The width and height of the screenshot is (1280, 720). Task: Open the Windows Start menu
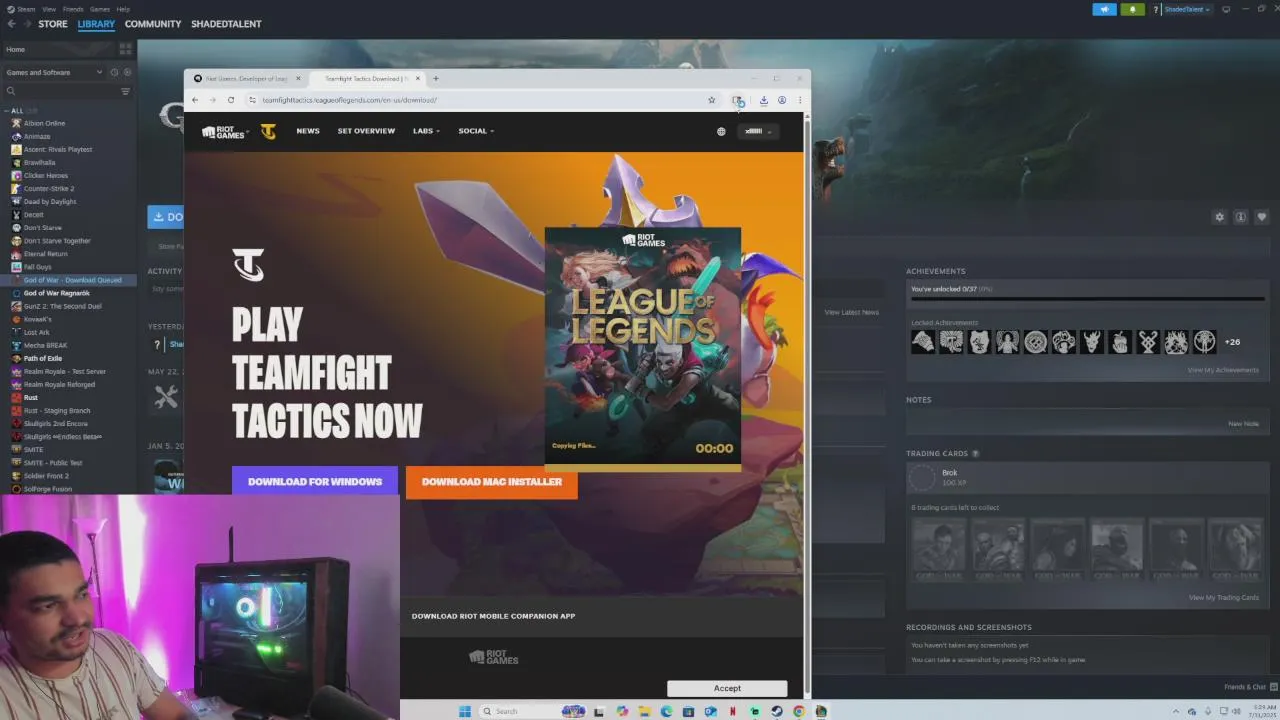[x=465, y=711]
